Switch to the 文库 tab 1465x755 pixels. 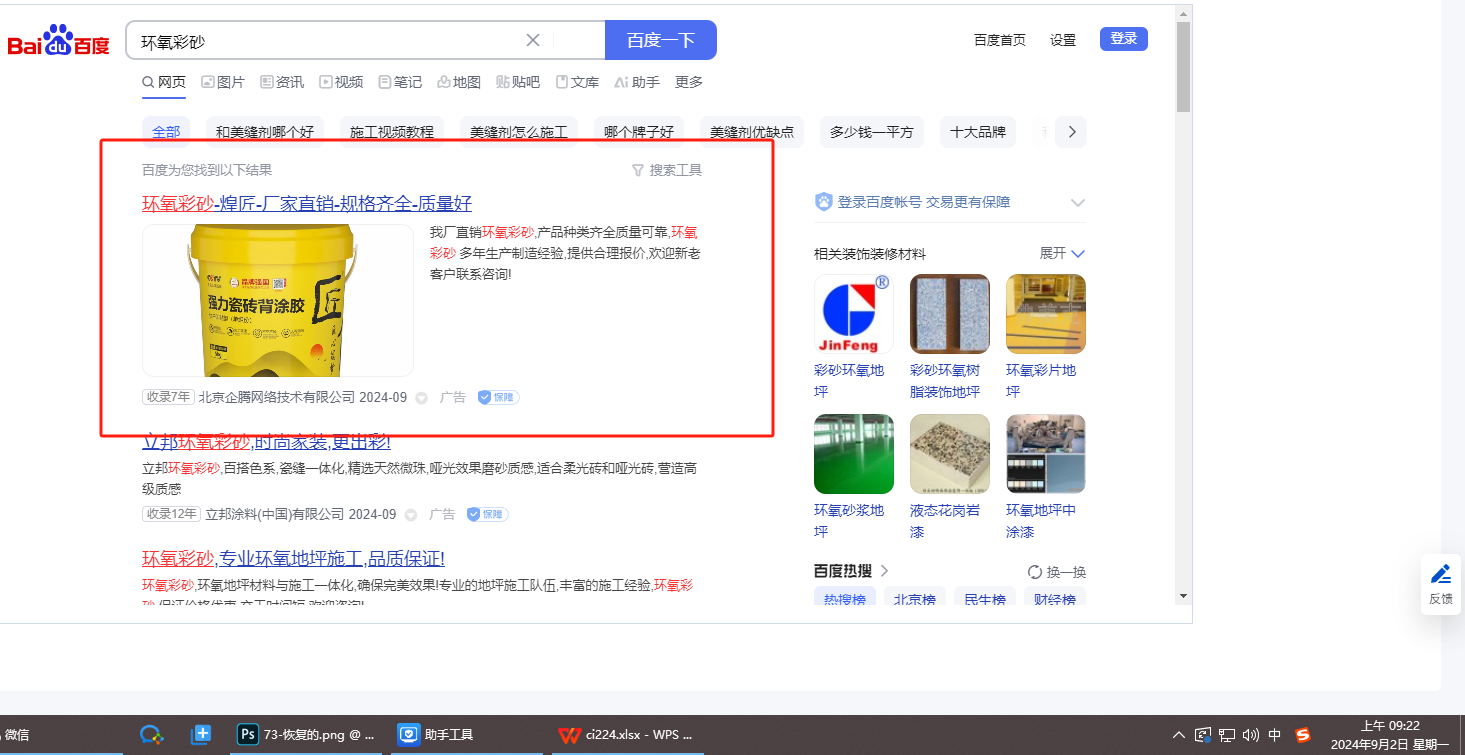coord(577,82)
